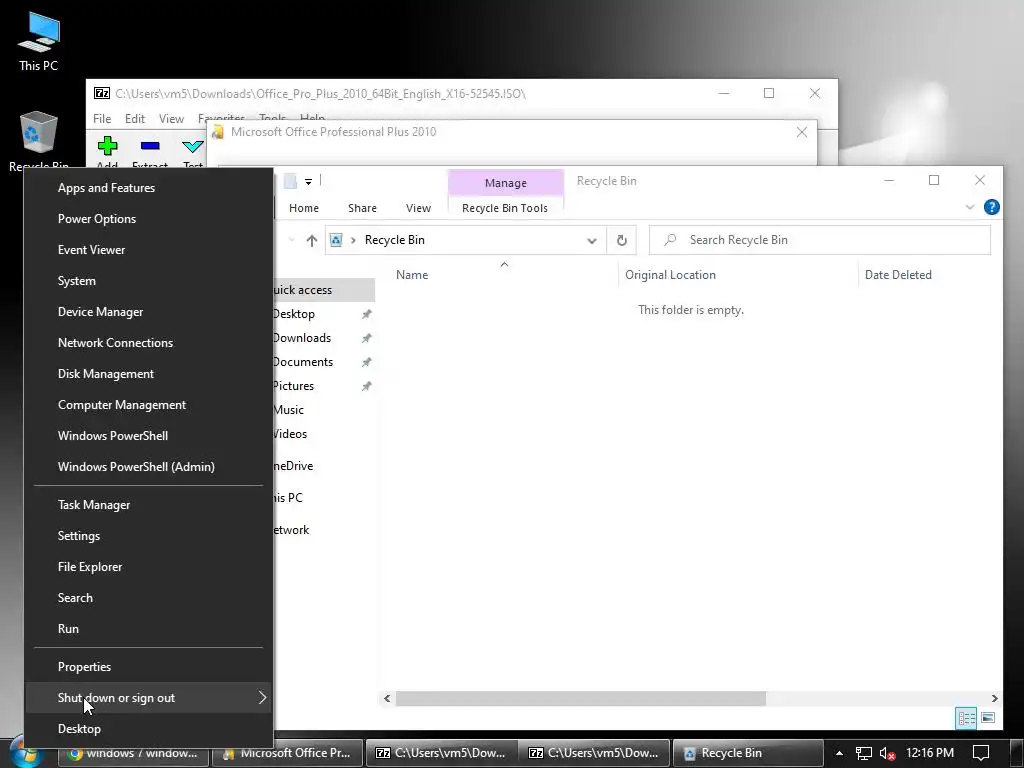Close the Microsoft Office Professional Plus dialog
The width and height of the screenshot is (1024, 768).
(x=802, y=132)
